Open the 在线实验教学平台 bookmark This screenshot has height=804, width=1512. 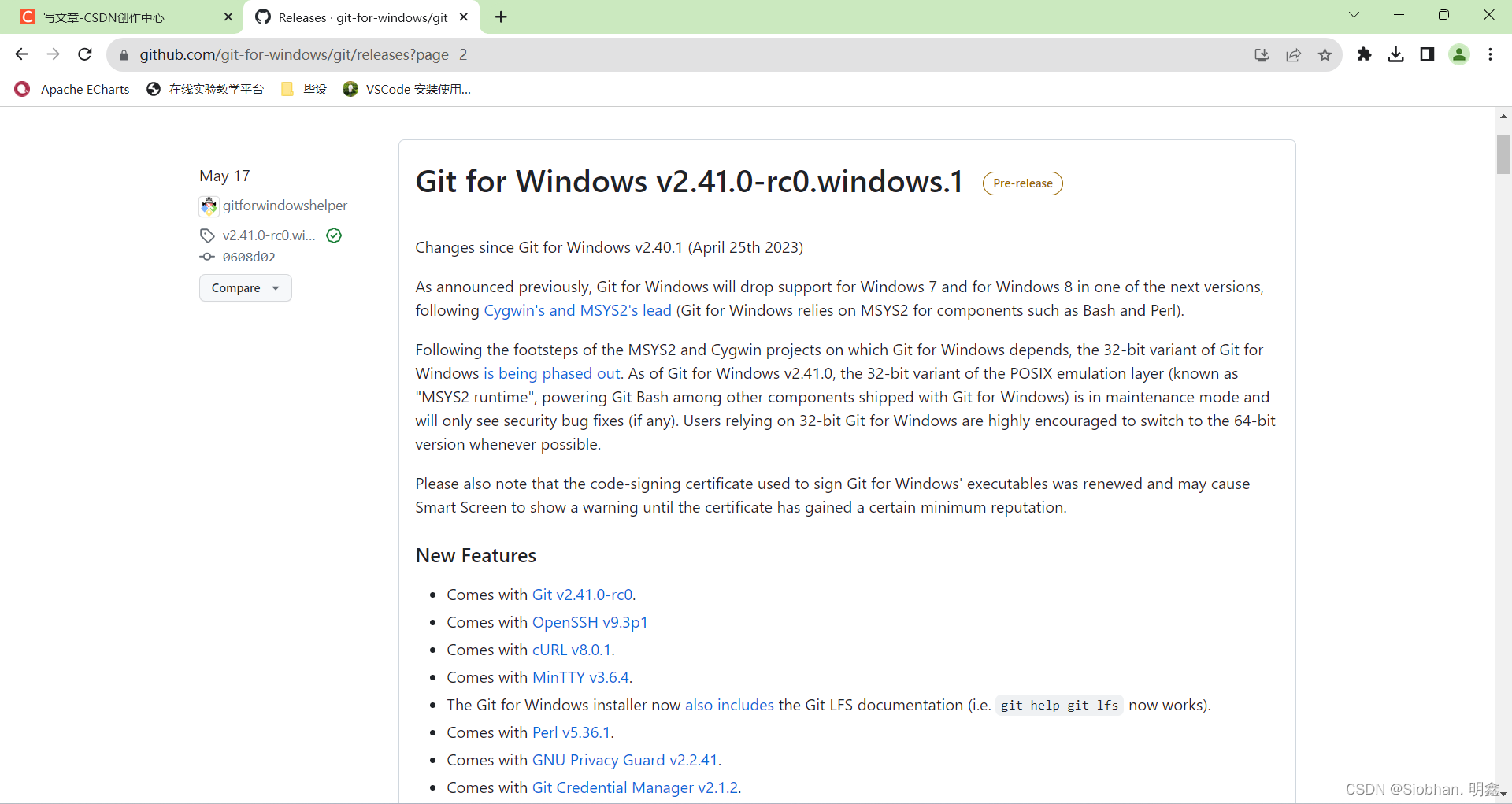pos(206,89)
